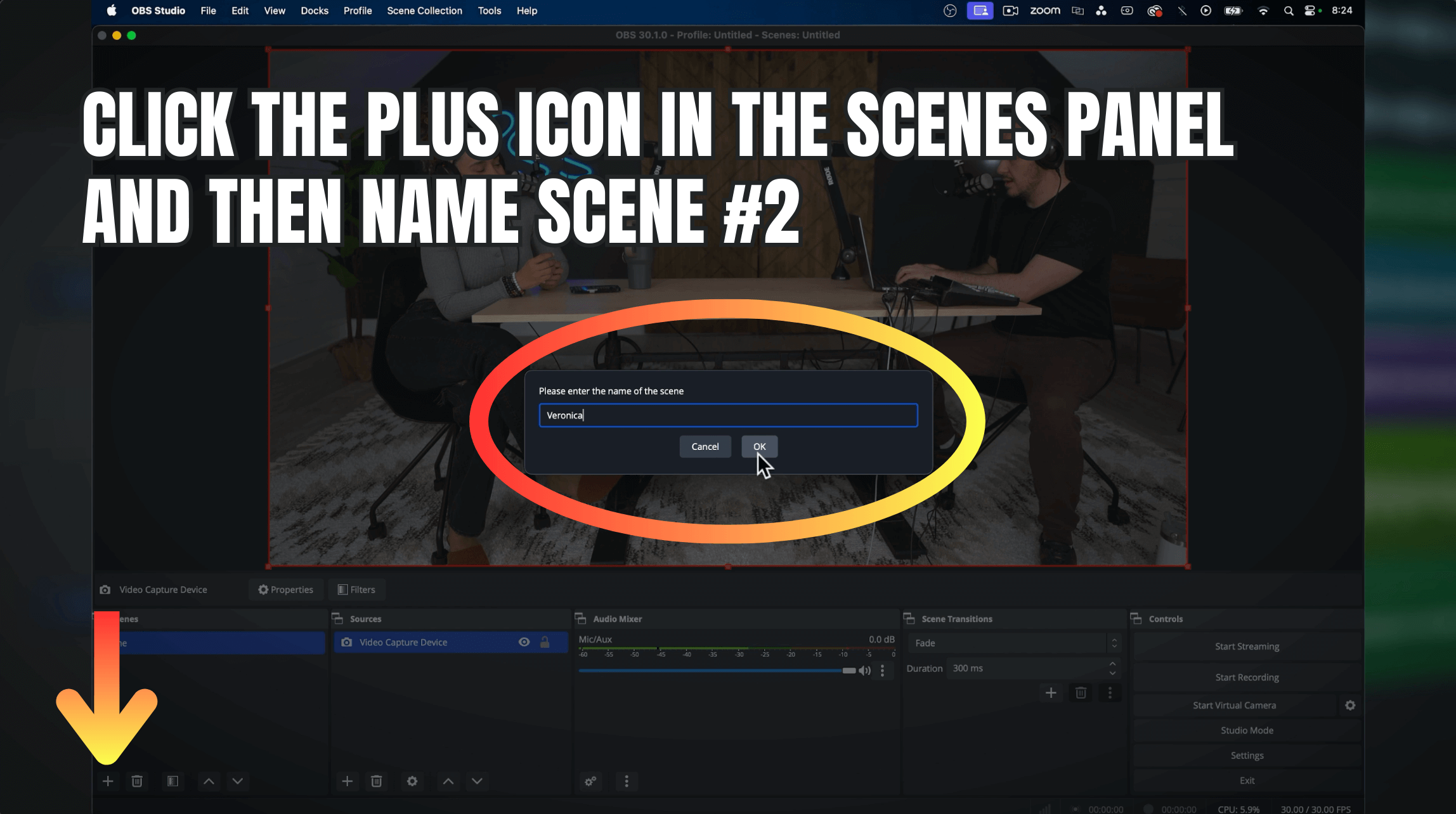
Task: Cancel the scene name dialog
Action: pyautogui.click(x=705, y=446)
